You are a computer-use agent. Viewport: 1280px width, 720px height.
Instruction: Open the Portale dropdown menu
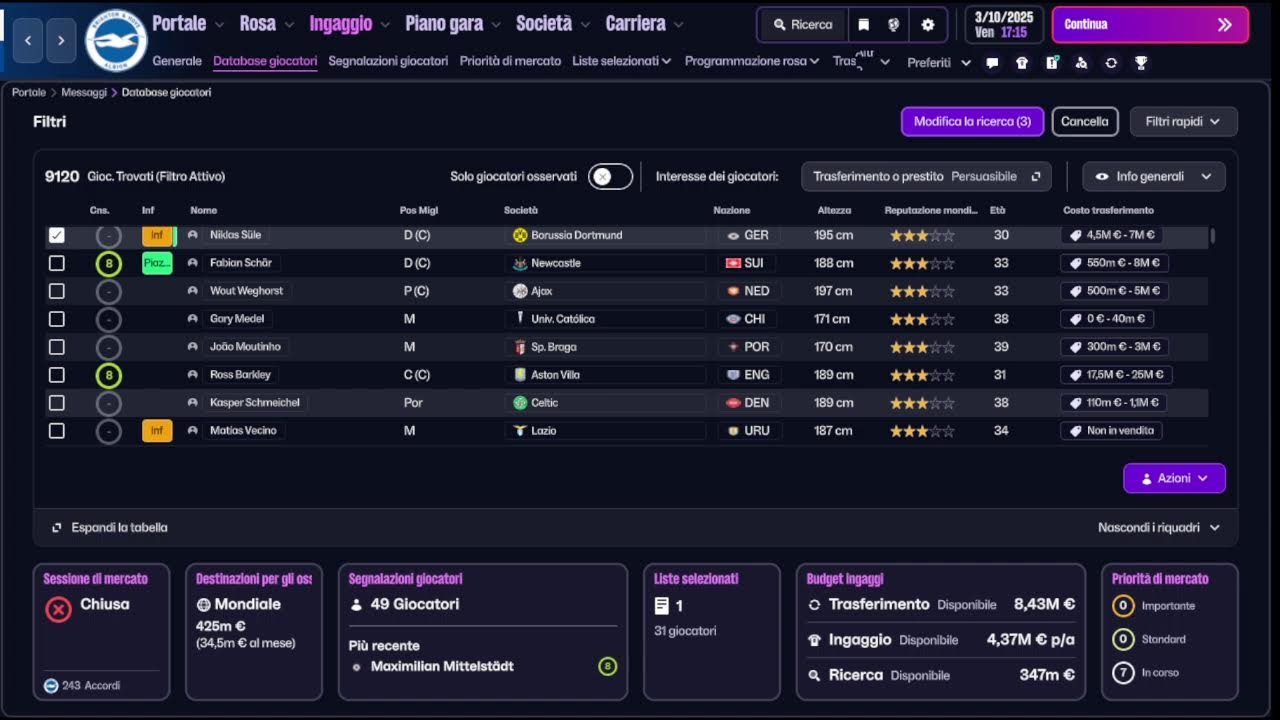187,23
